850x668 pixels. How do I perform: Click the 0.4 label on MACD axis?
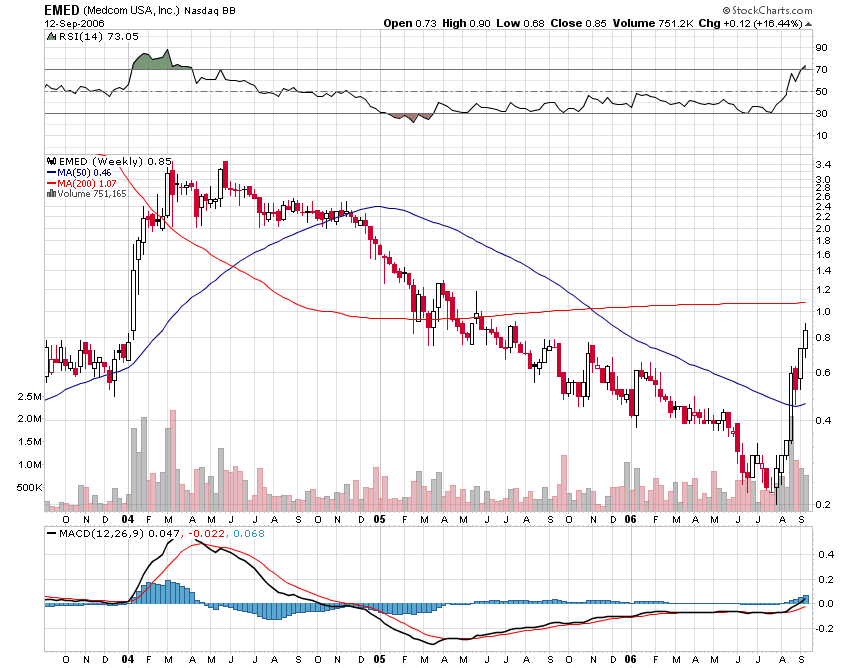point(826,554)
